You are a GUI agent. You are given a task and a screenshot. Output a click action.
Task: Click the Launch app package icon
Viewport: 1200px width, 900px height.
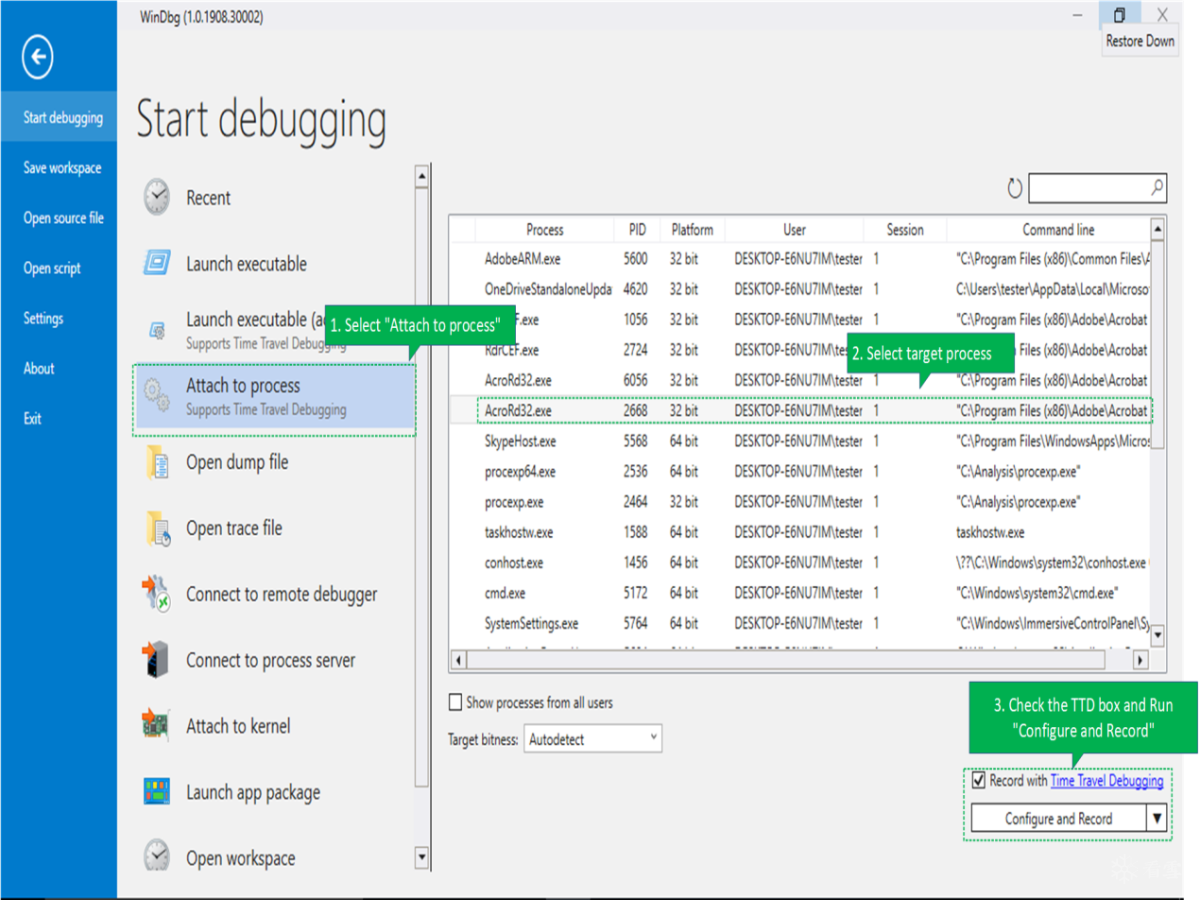(156, 792)
